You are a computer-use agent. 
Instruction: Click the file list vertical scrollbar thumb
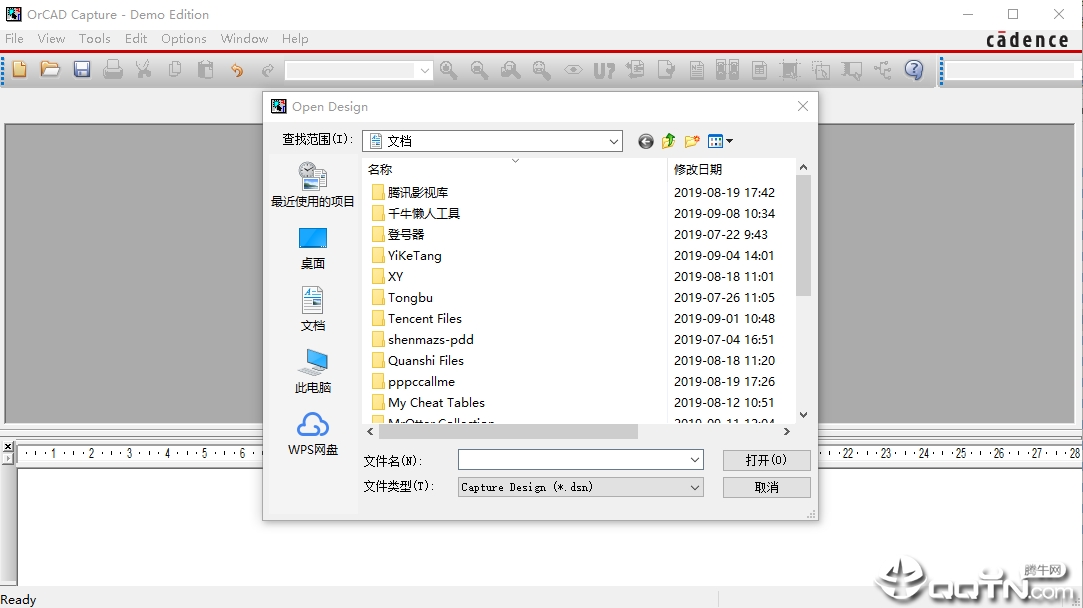pyautogui.click(x=803, y=235)
